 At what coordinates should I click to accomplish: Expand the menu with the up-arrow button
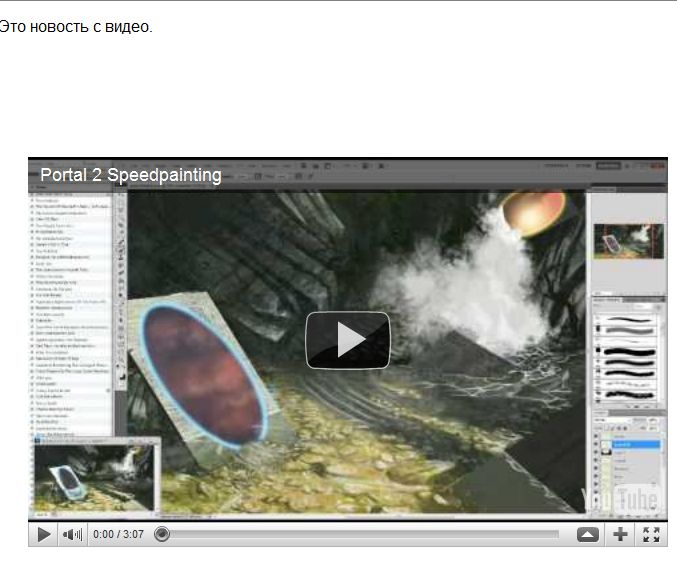(x=588, y=535)
